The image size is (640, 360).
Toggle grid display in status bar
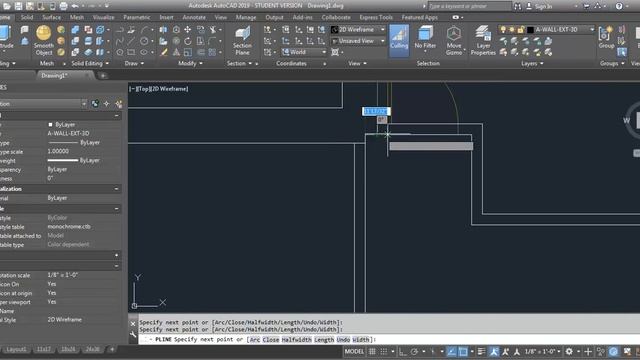click(372, 351)
